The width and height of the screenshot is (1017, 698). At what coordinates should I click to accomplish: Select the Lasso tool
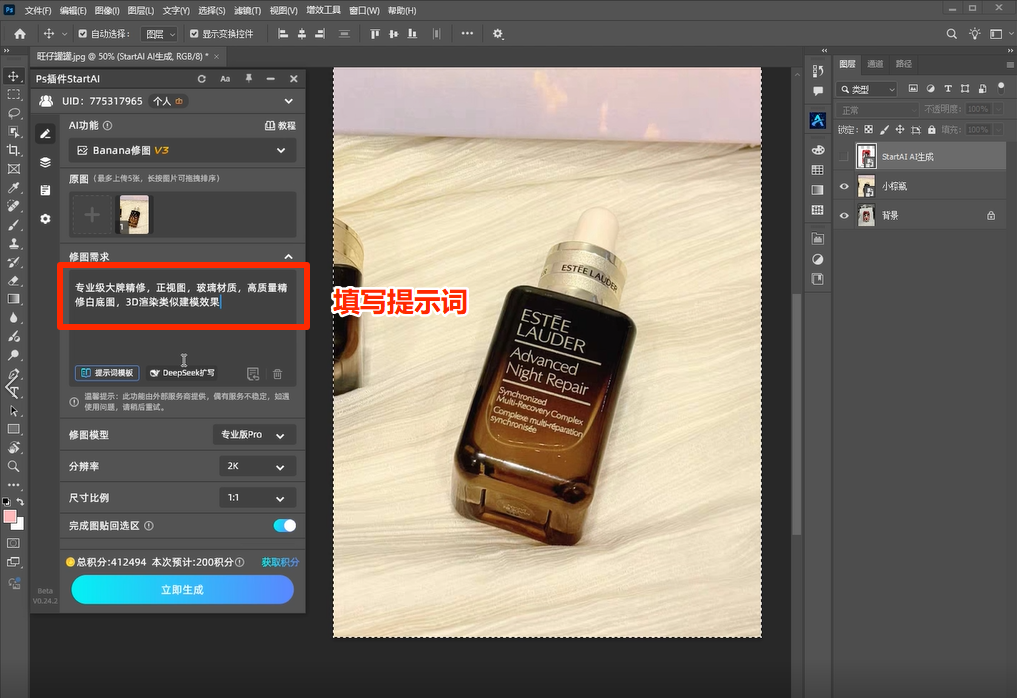click(x=13, y=114)
